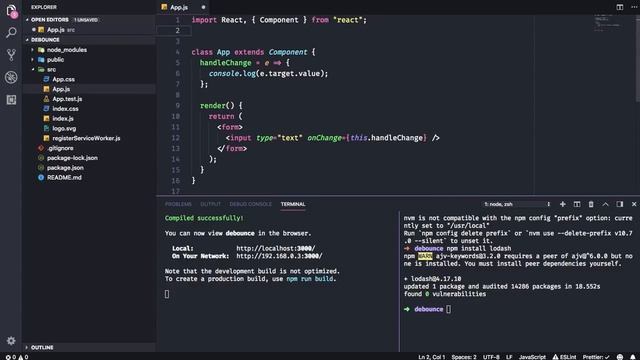Open App.js in the Open Editors list

pos(56,30)
